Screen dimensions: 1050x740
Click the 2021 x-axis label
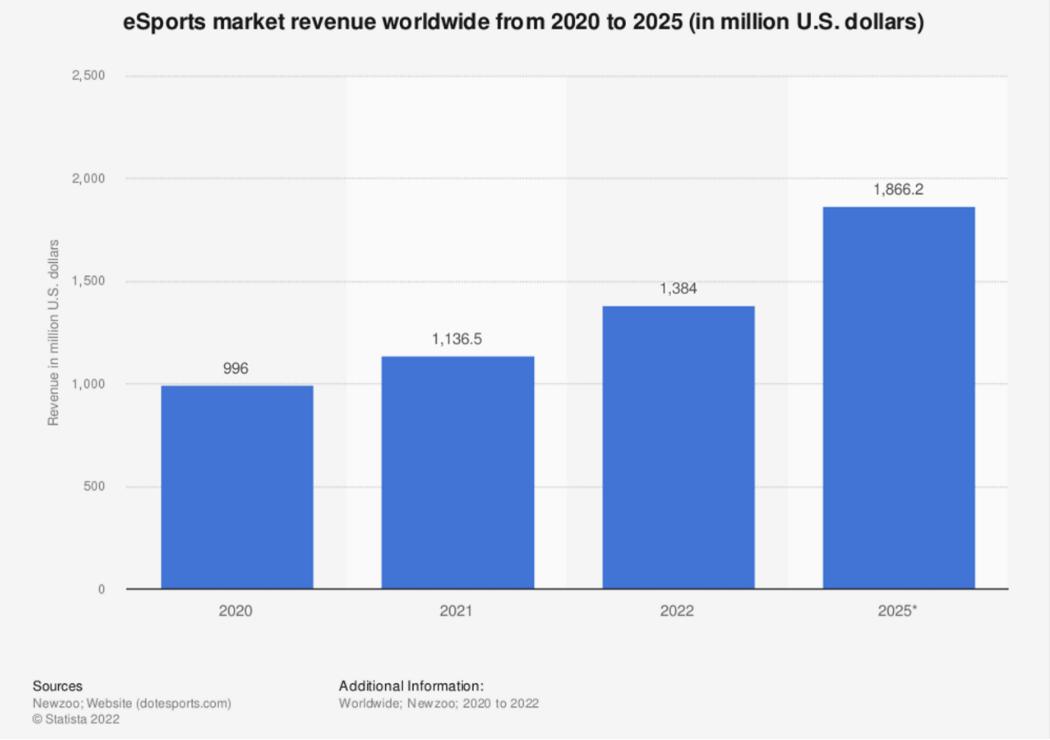coord(456,610)
